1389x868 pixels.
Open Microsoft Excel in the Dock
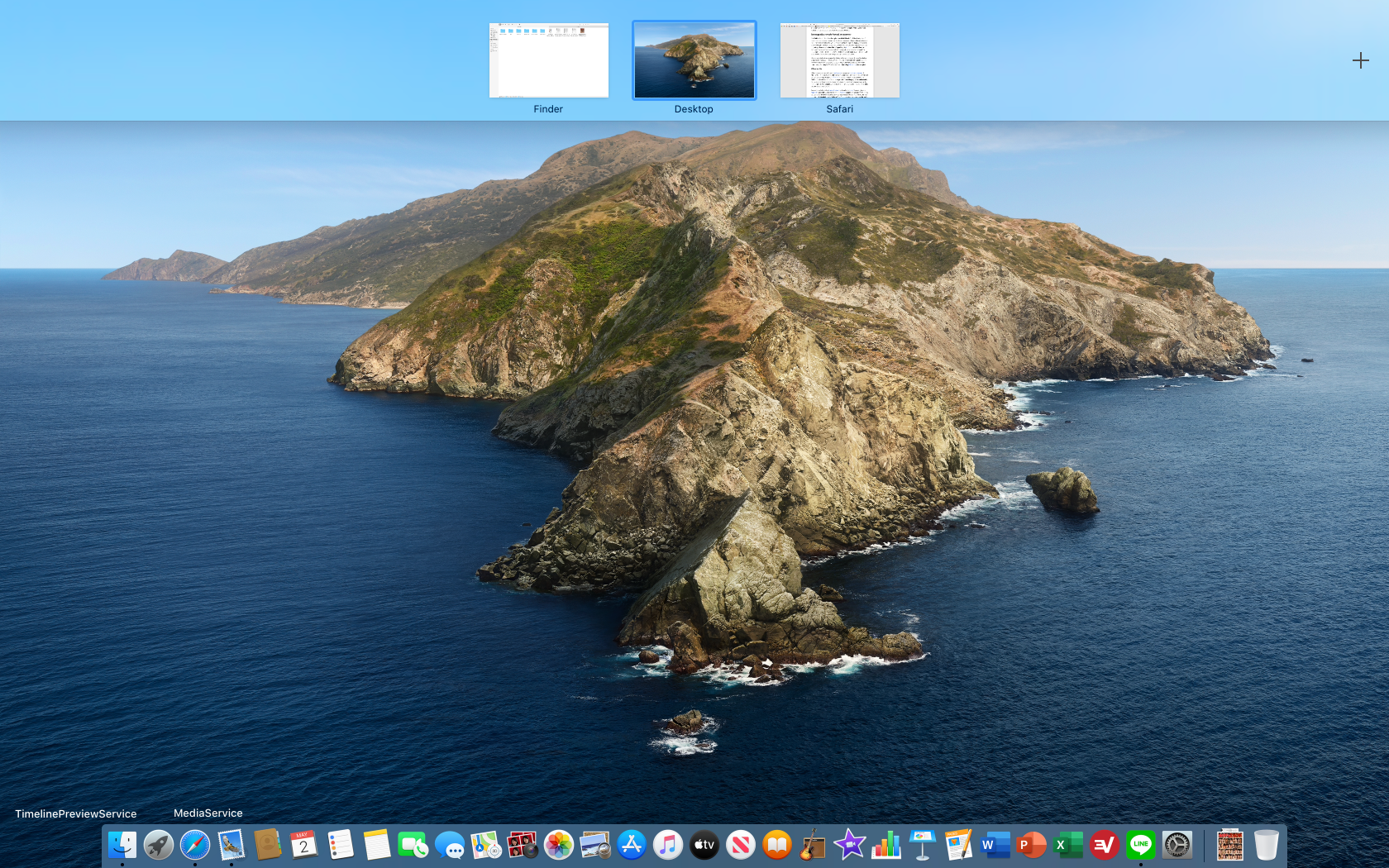1067,845
